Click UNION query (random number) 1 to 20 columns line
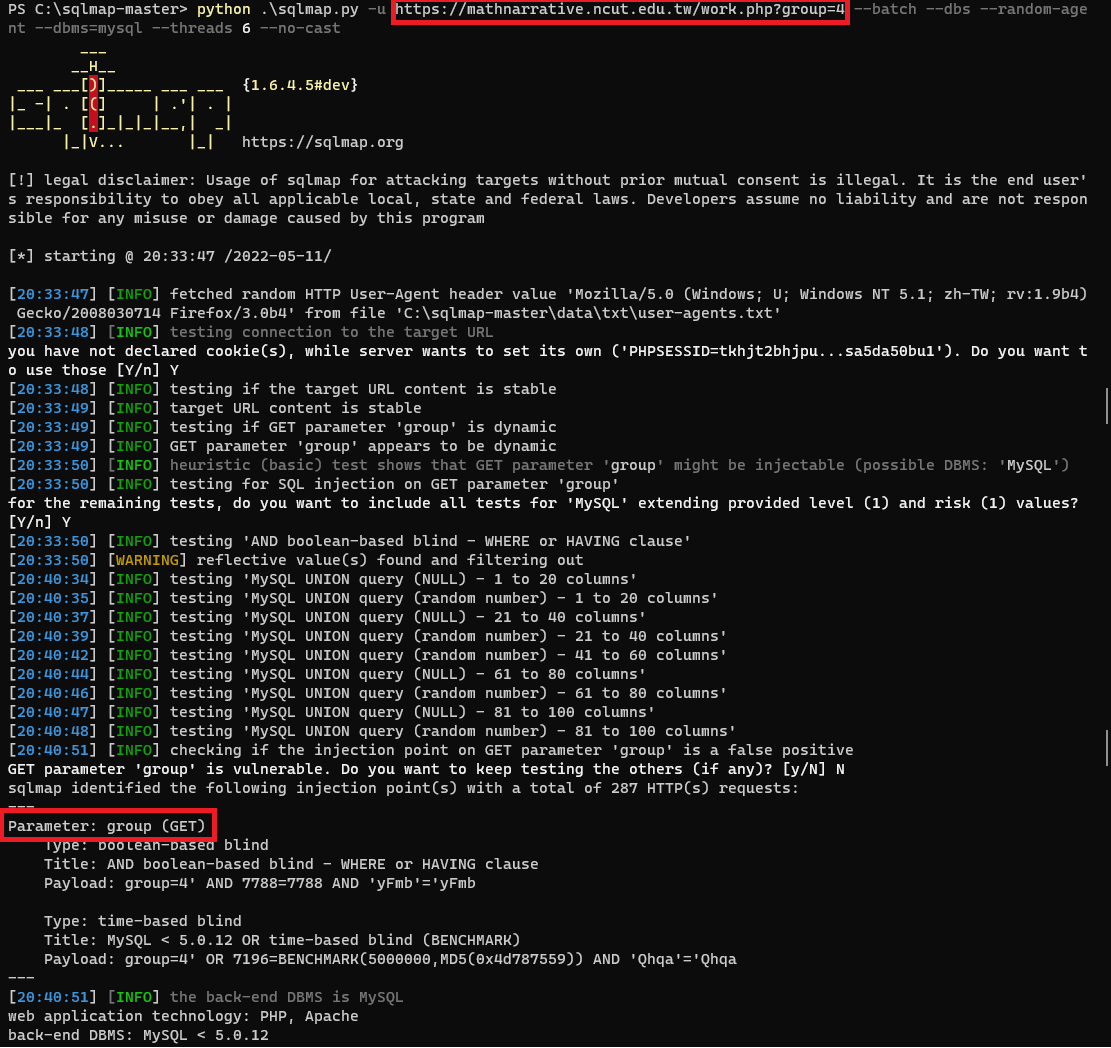The width and height of the screenshot is (1111, 1048). pos(363,599)
